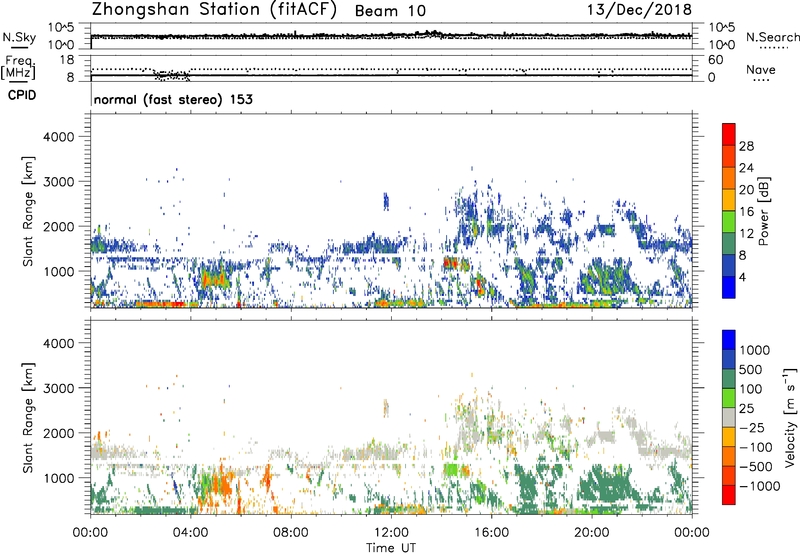Image resolution: width=800 pixels, height=554 pixels.
Task: Click the Power color bar
Action: tap(729, 211)
